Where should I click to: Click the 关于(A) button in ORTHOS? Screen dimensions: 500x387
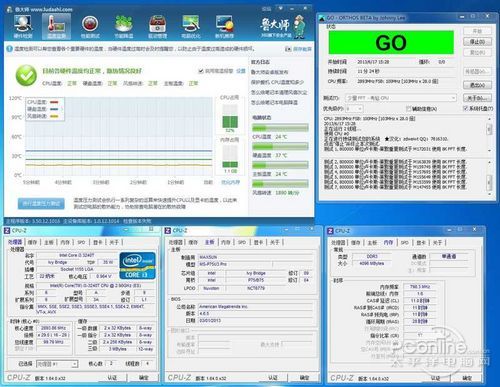(x=477, y=98)
